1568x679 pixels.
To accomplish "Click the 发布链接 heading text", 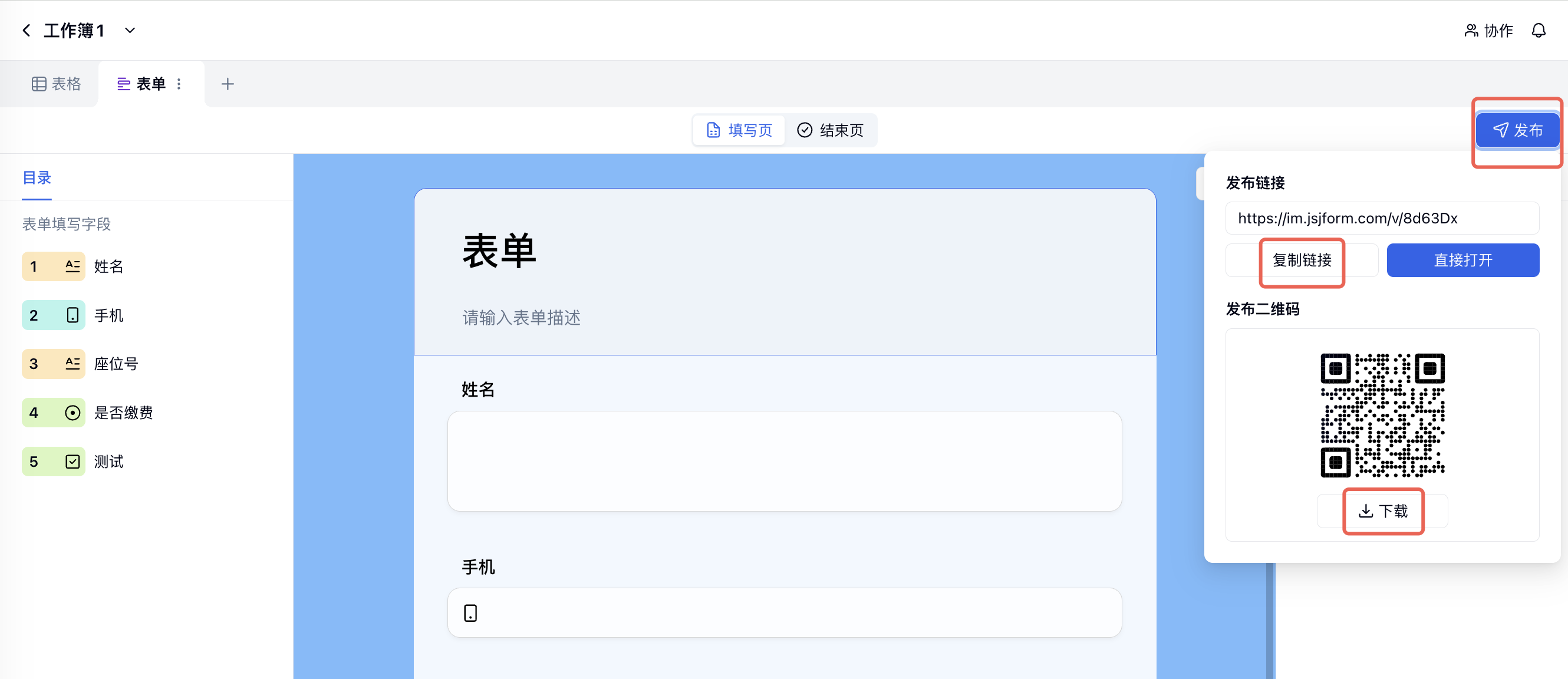I will coord(1255,183).
